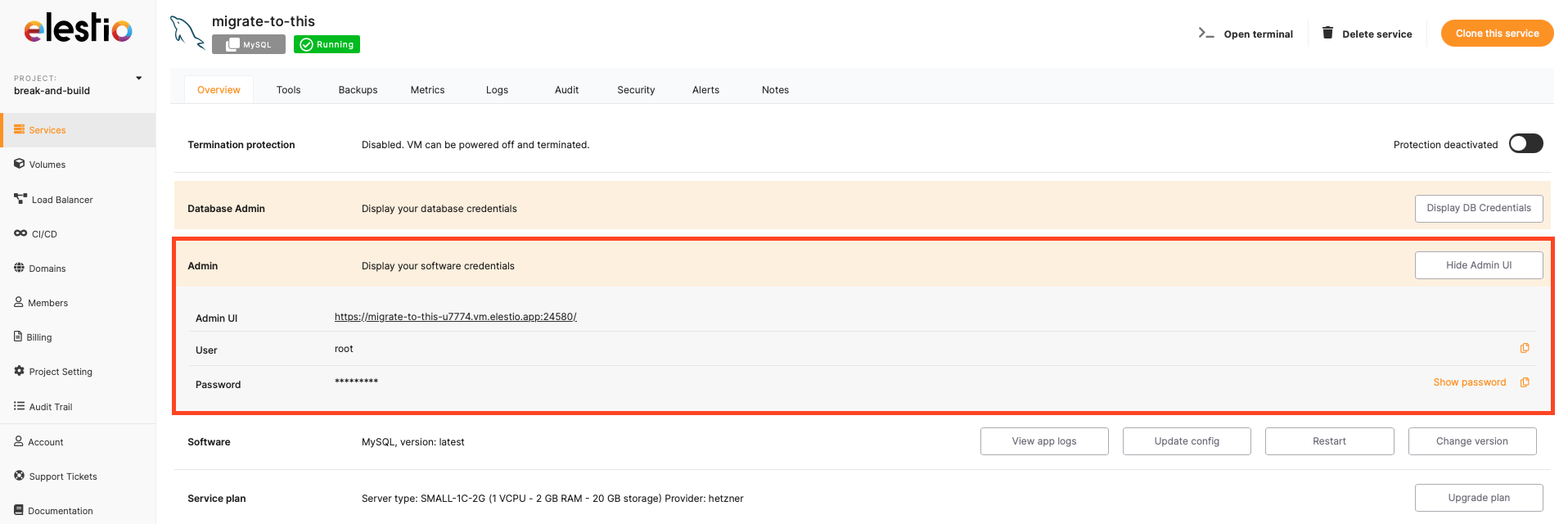Open the Domains globe icon

click(x=19, y=268)
